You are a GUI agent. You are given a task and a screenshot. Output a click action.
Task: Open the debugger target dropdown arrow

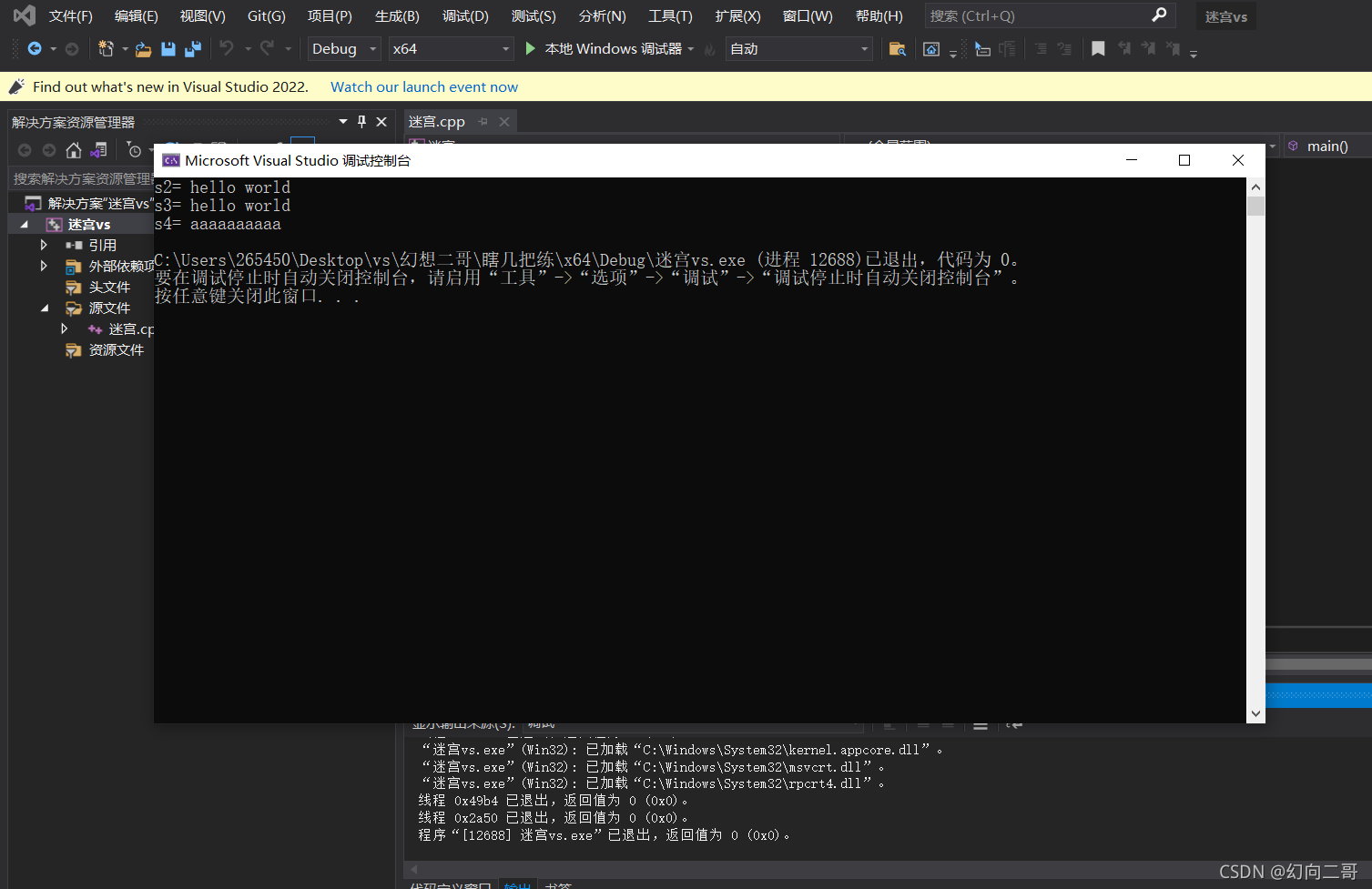[691, 49]
